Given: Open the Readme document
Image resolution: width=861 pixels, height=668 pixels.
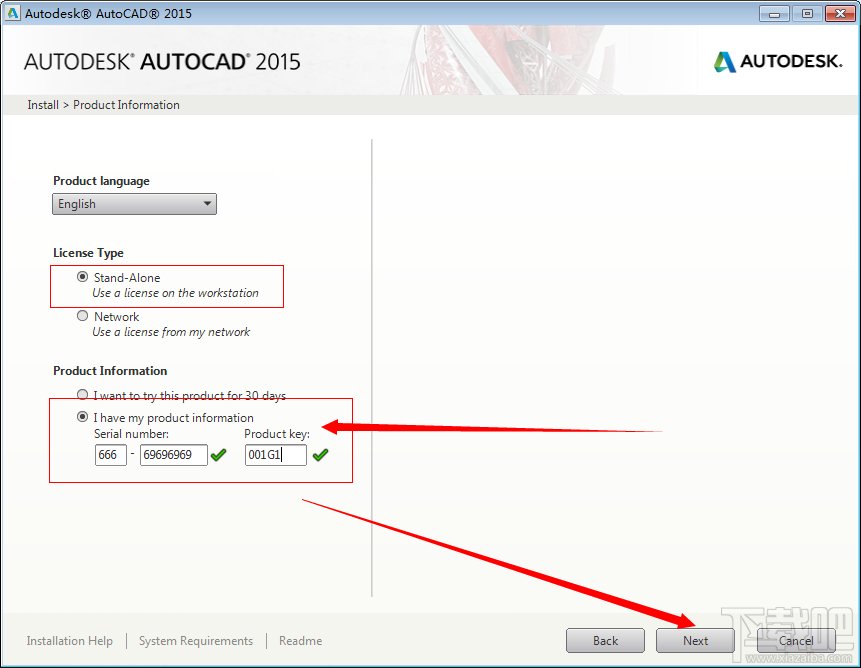Looking at the screenshot, I should coord(300,640).
